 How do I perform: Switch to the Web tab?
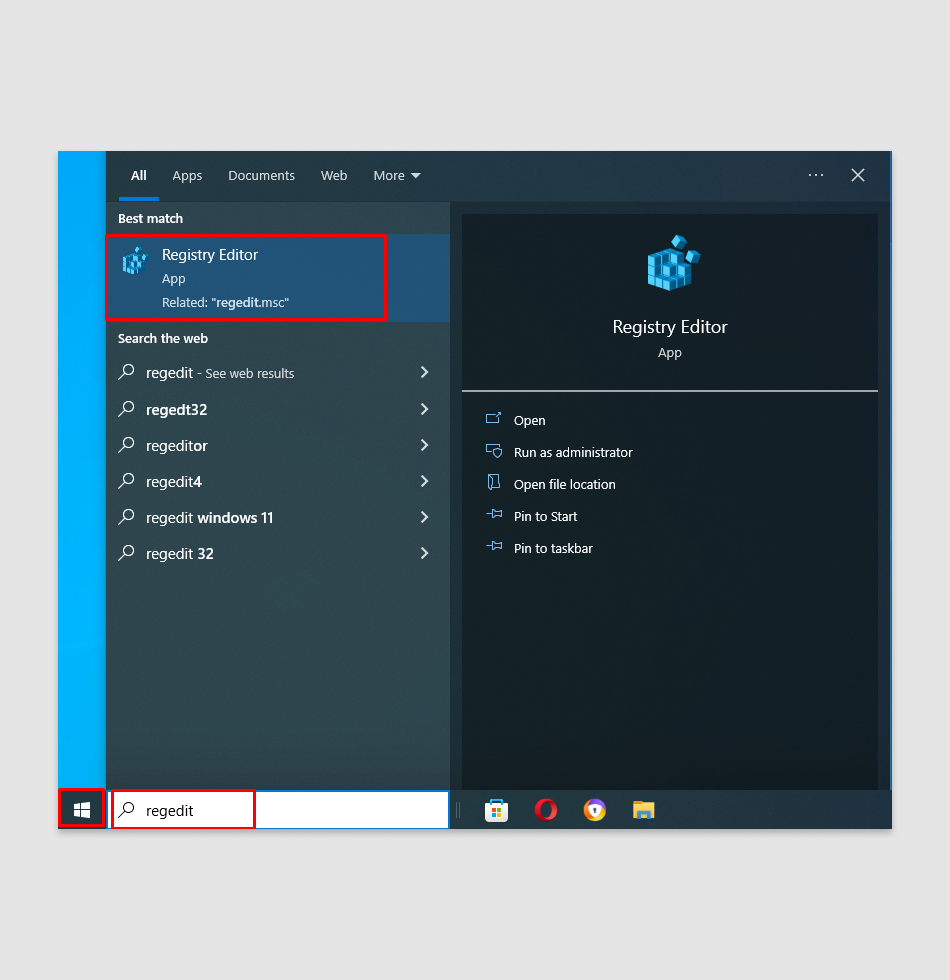[x=334, y=176]
